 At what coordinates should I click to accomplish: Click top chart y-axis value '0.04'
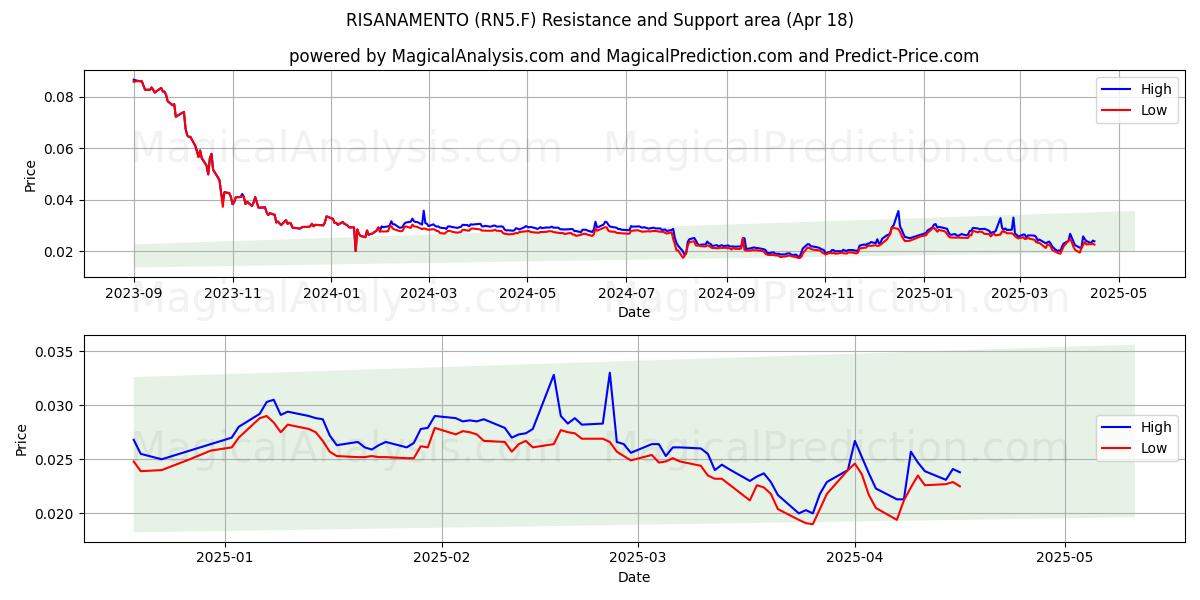point(60,200)
